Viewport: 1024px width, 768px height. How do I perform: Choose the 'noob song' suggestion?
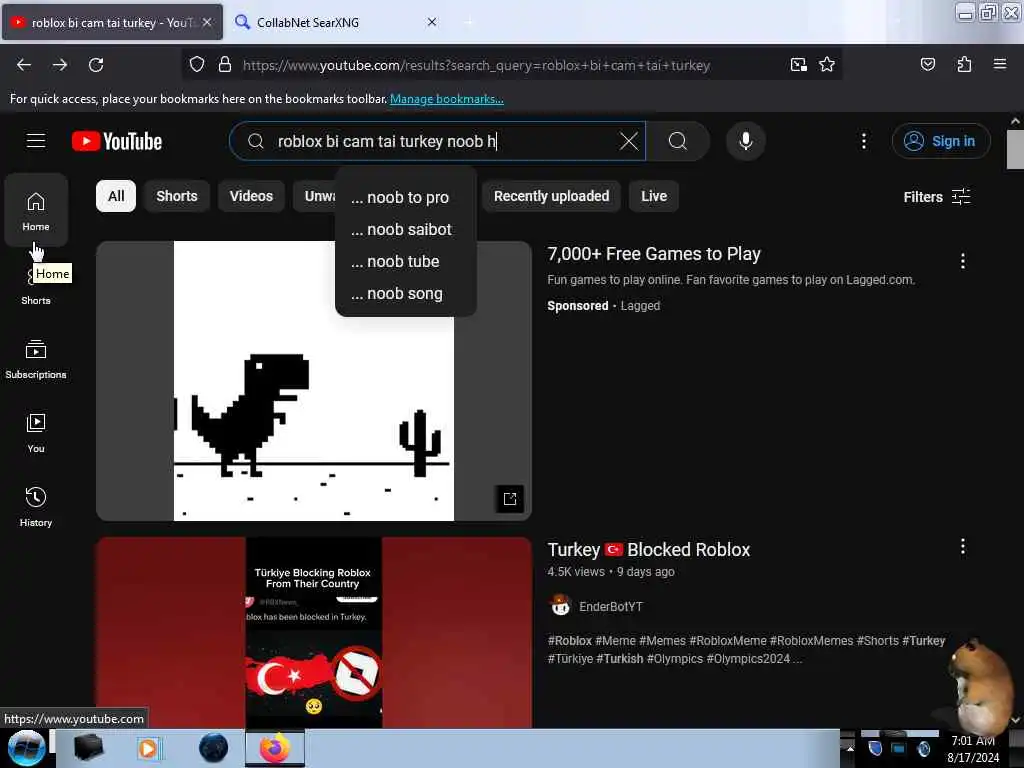[406, 293]
